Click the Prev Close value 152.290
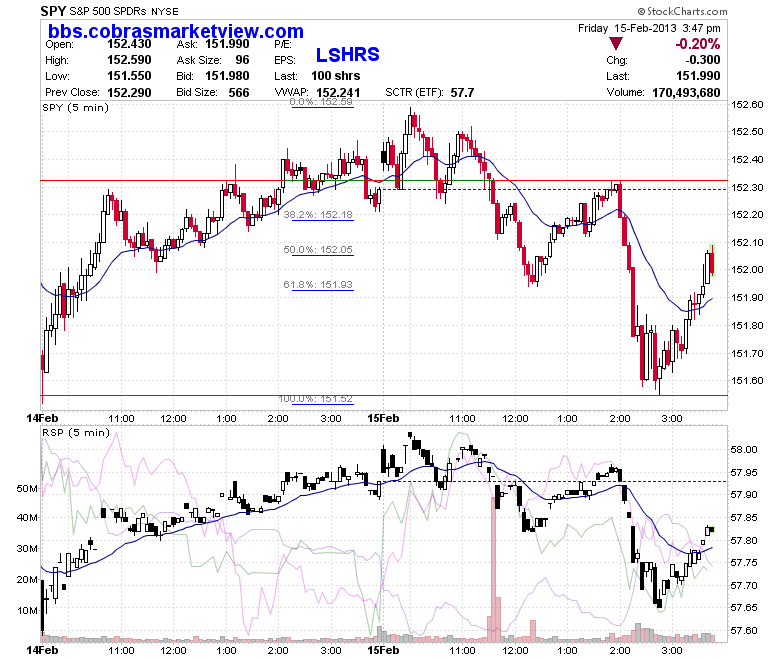The height and width of the screenshot is (659, 780). (129, 92)
